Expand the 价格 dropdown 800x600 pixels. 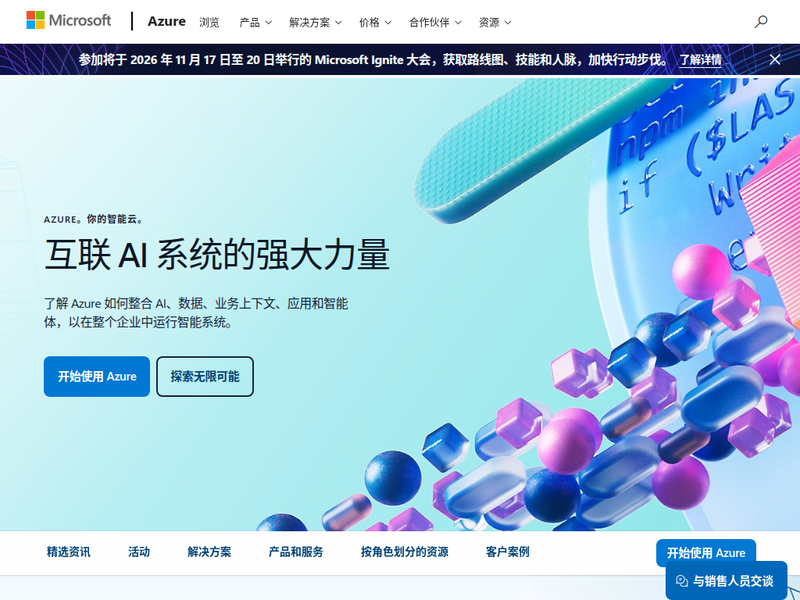[375, 22]
